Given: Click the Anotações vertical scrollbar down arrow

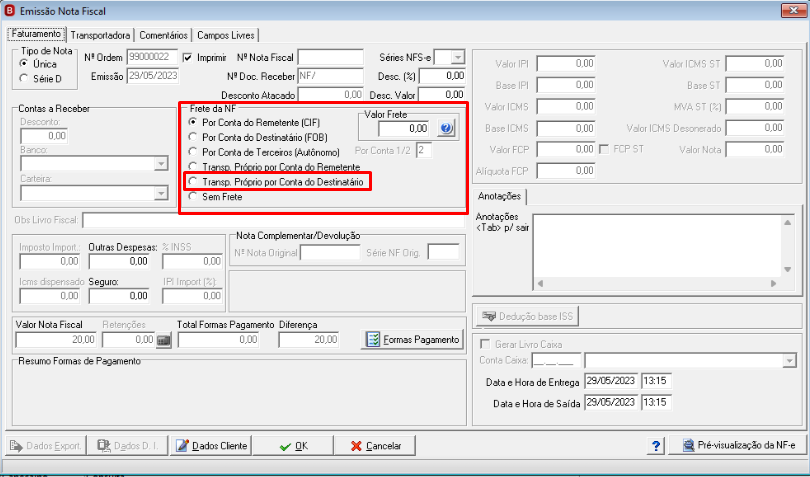Looking at the screenshot, I should coord(787,269).
